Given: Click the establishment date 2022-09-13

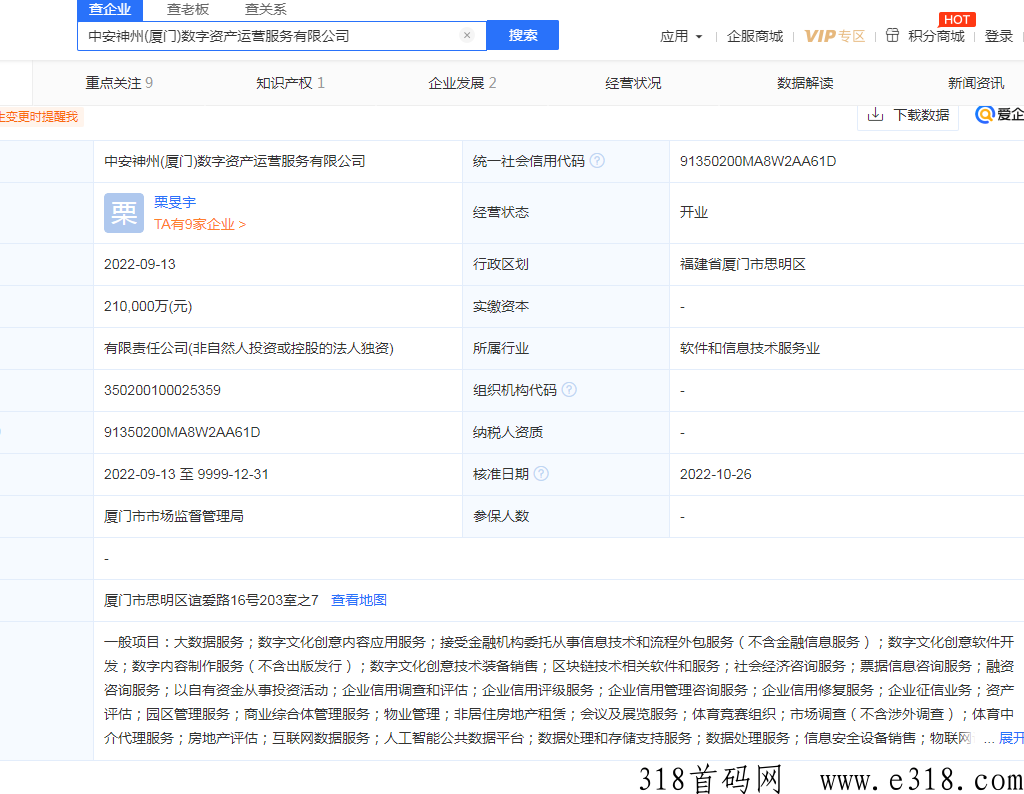Looking at the screenshot, I should [140, 264].
